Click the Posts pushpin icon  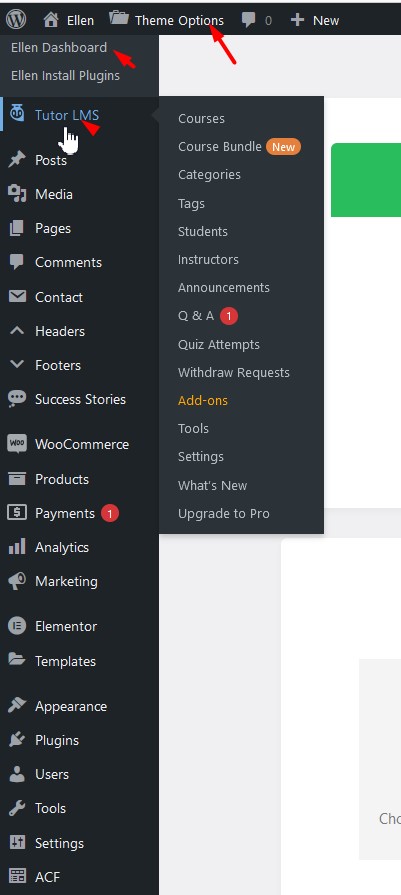[17, 160]
